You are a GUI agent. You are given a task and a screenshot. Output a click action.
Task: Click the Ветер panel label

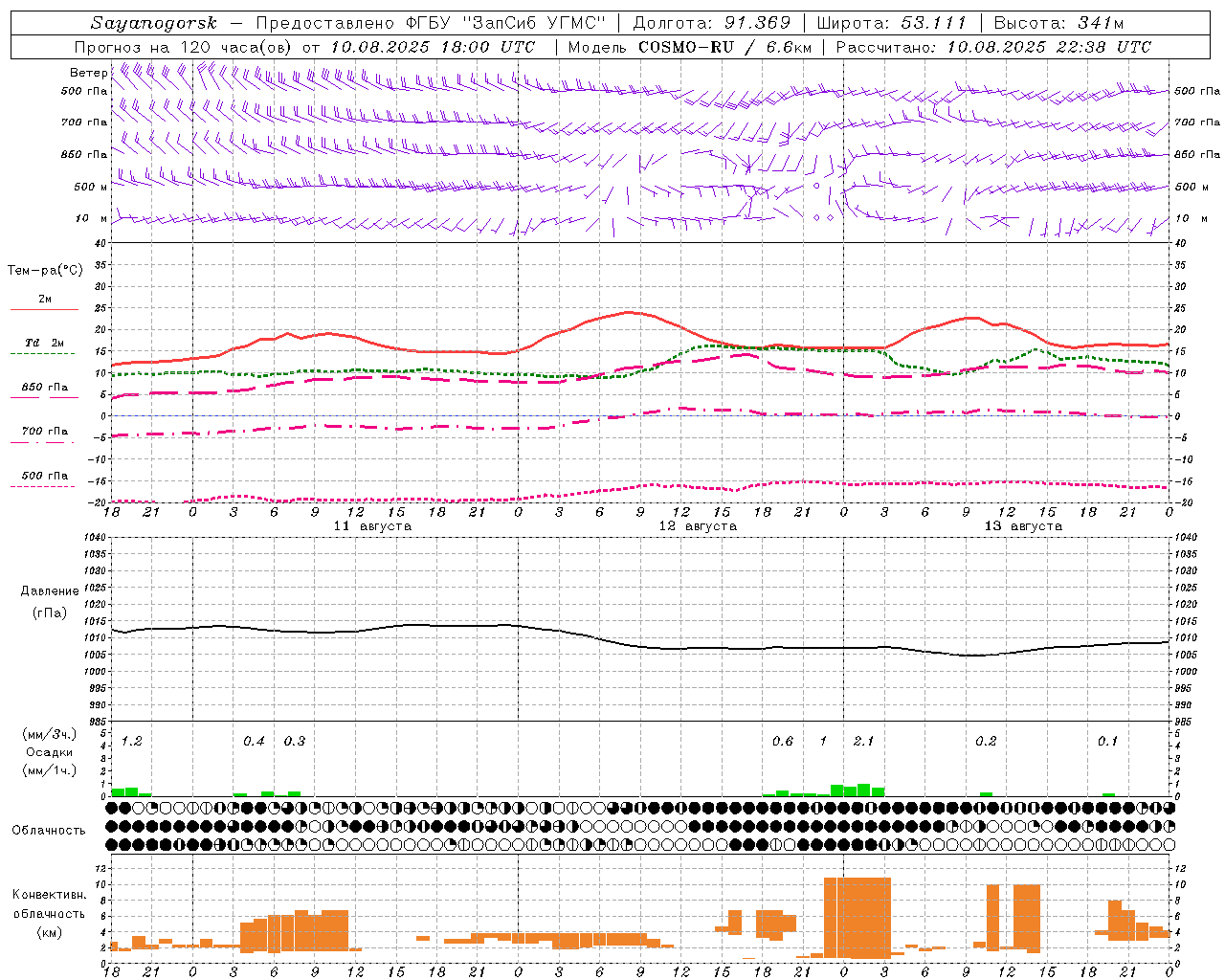click(88, 73)
